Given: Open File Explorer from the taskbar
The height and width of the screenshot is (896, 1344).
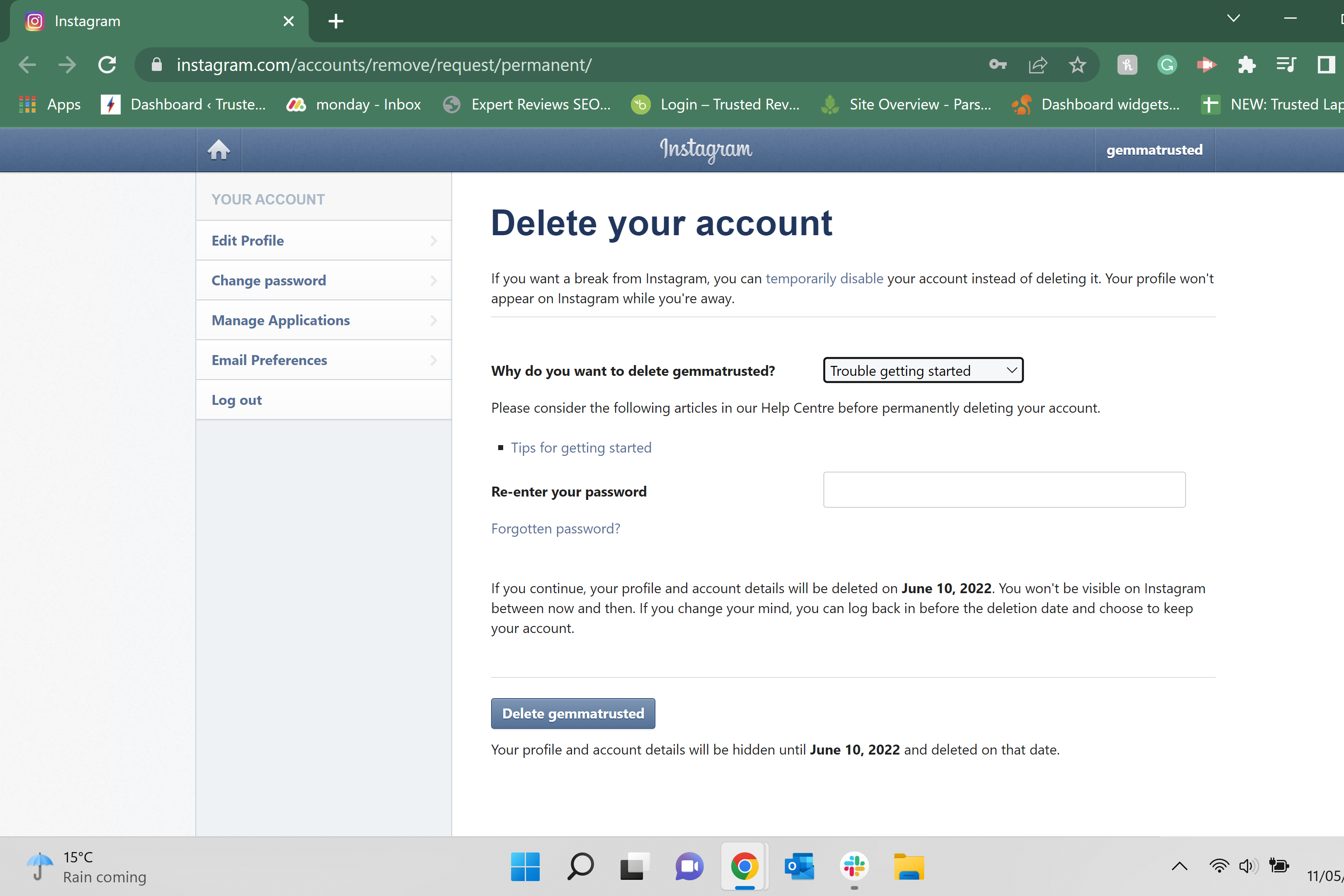Looking at the screenshot, I should pyautogui.click(x=908, y=867).
